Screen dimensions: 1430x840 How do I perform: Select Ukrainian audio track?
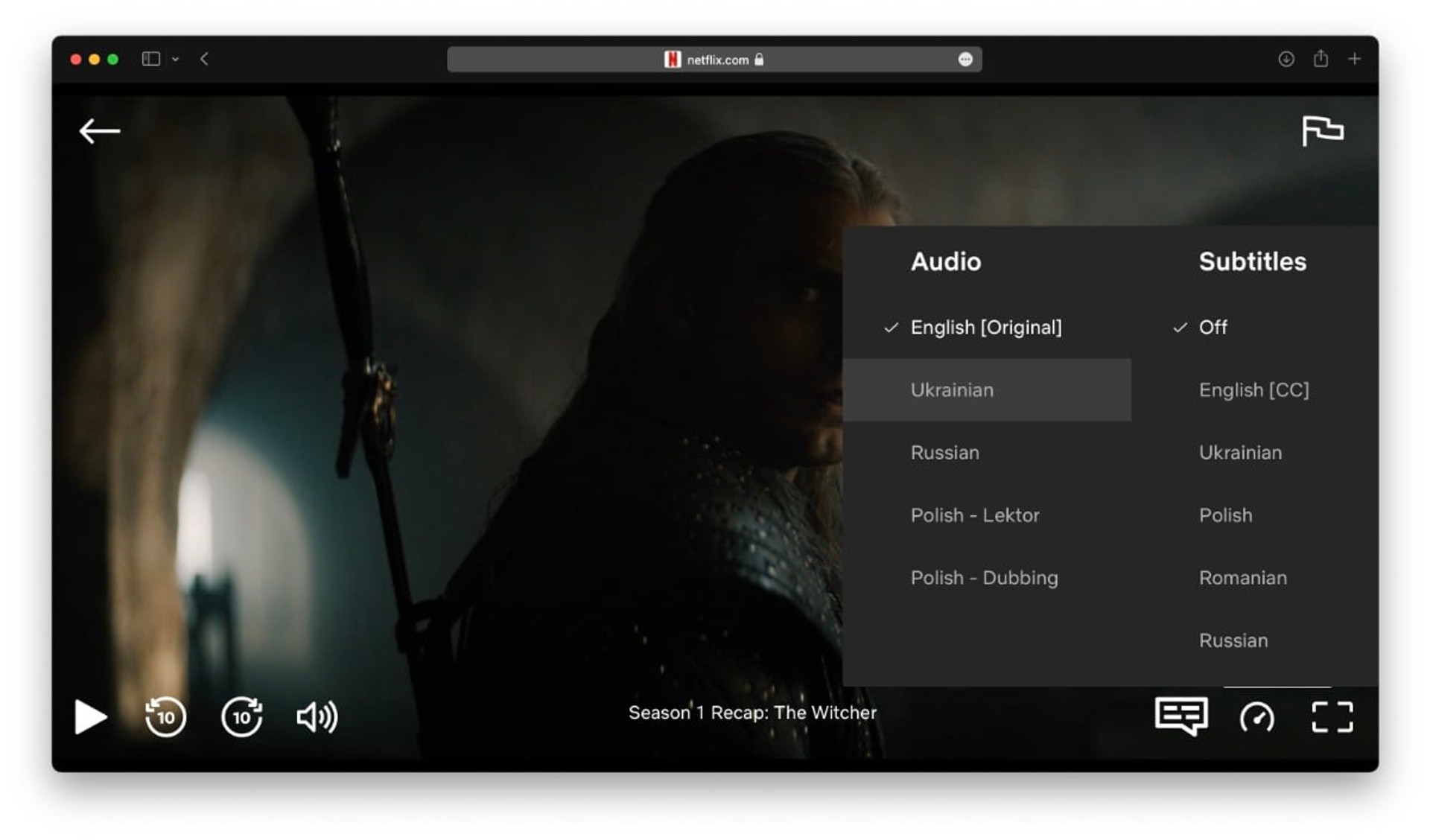point(987,389)
